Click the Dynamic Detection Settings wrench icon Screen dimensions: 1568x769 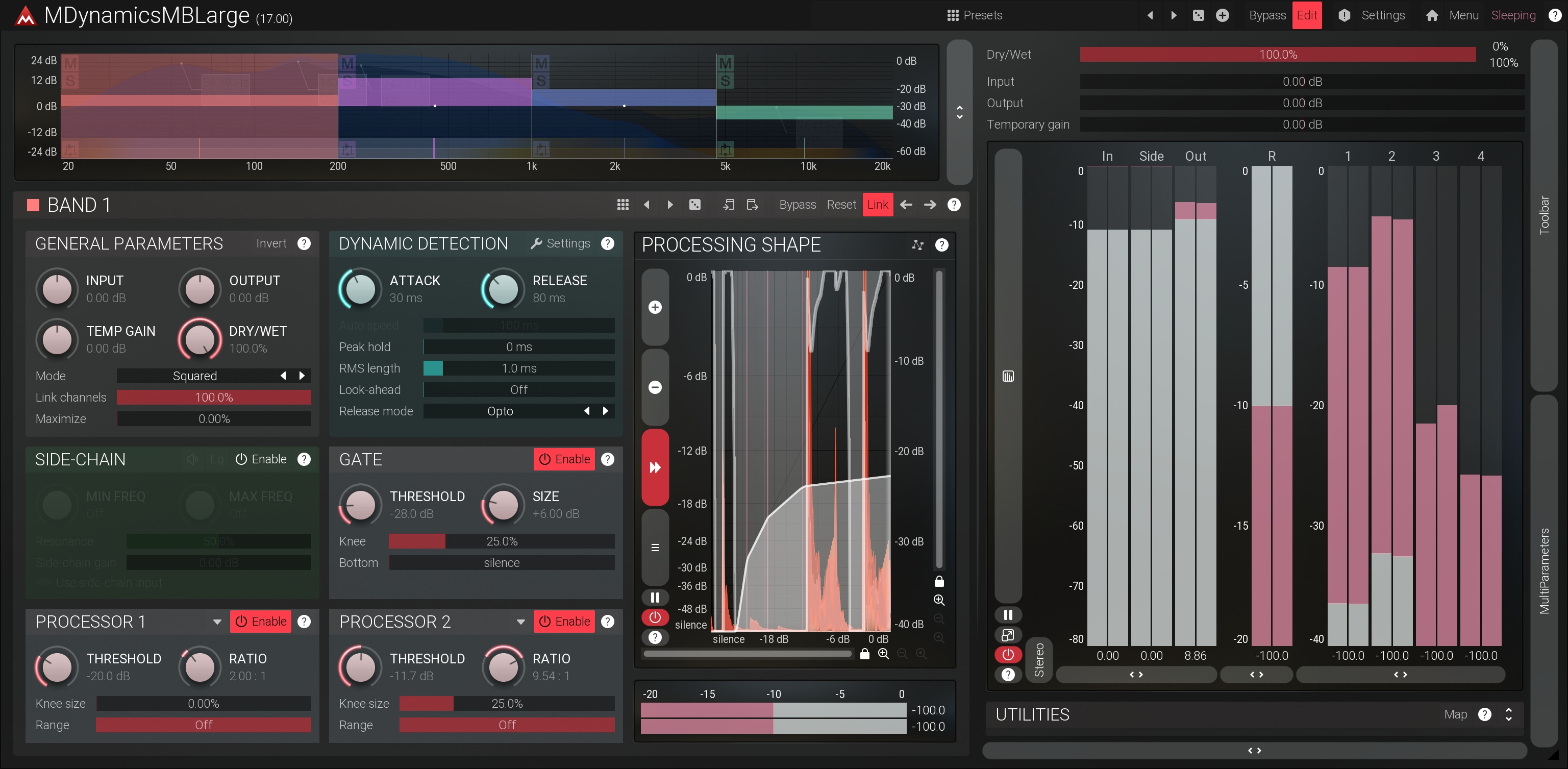coord(536,243)
